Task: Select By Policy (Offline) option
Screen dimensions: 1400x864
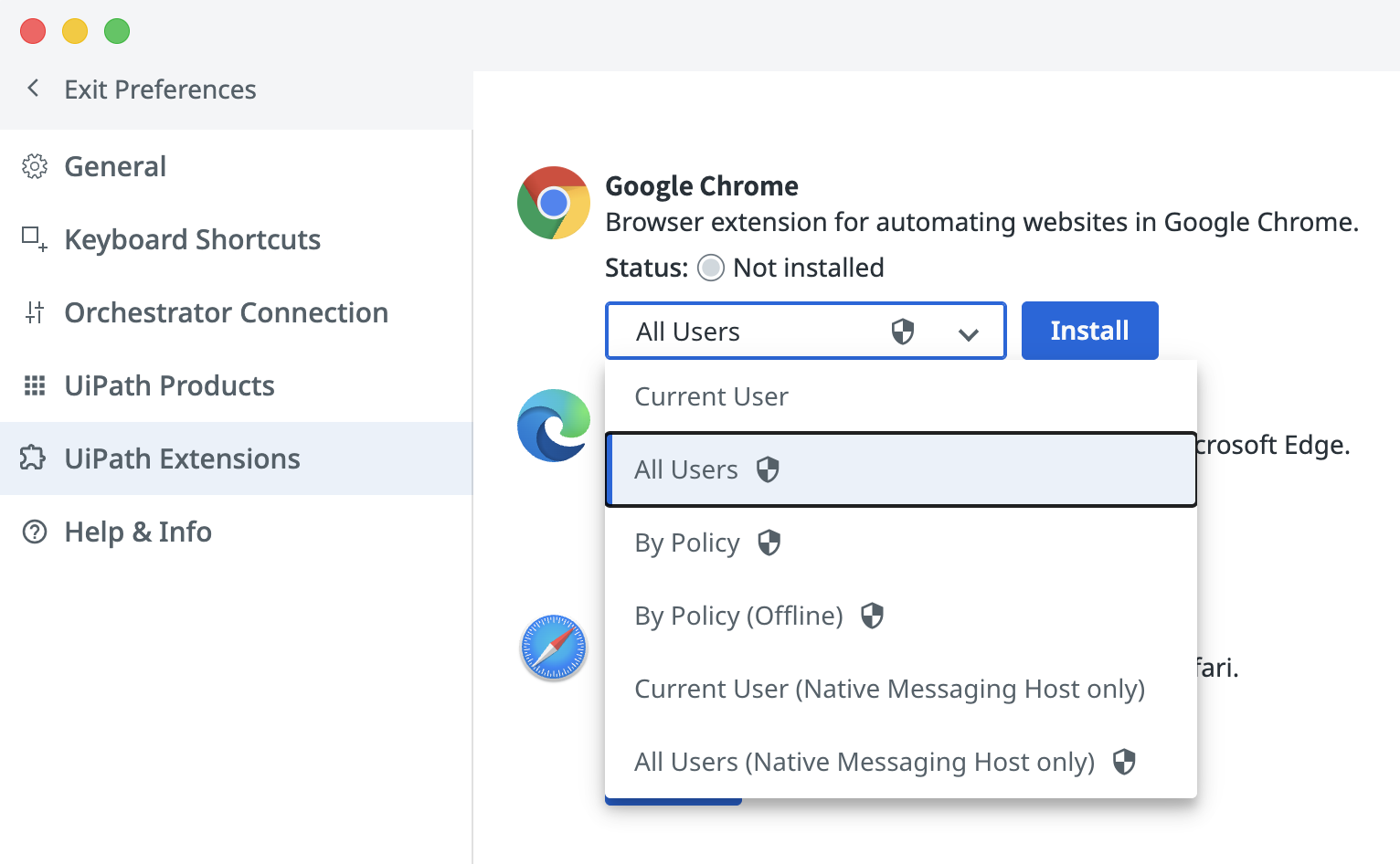Action: [901, 616]
